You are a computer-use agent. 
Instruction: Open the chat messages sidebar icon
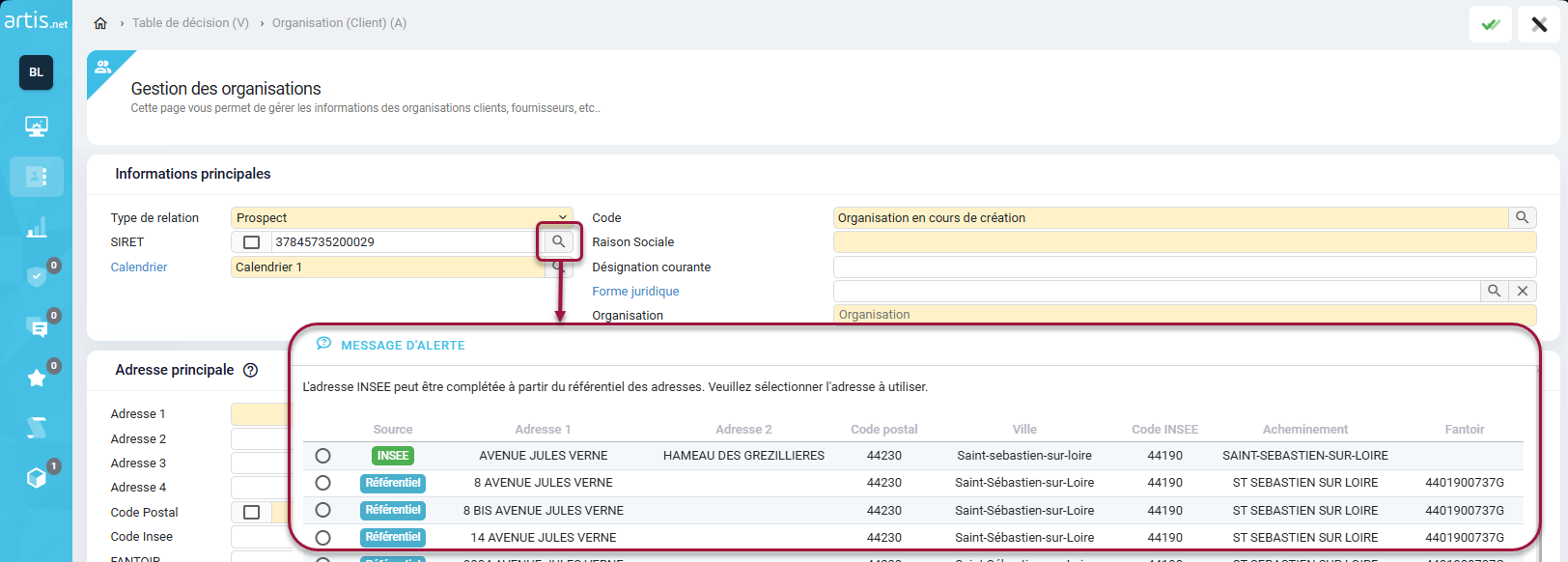point(37,328)
